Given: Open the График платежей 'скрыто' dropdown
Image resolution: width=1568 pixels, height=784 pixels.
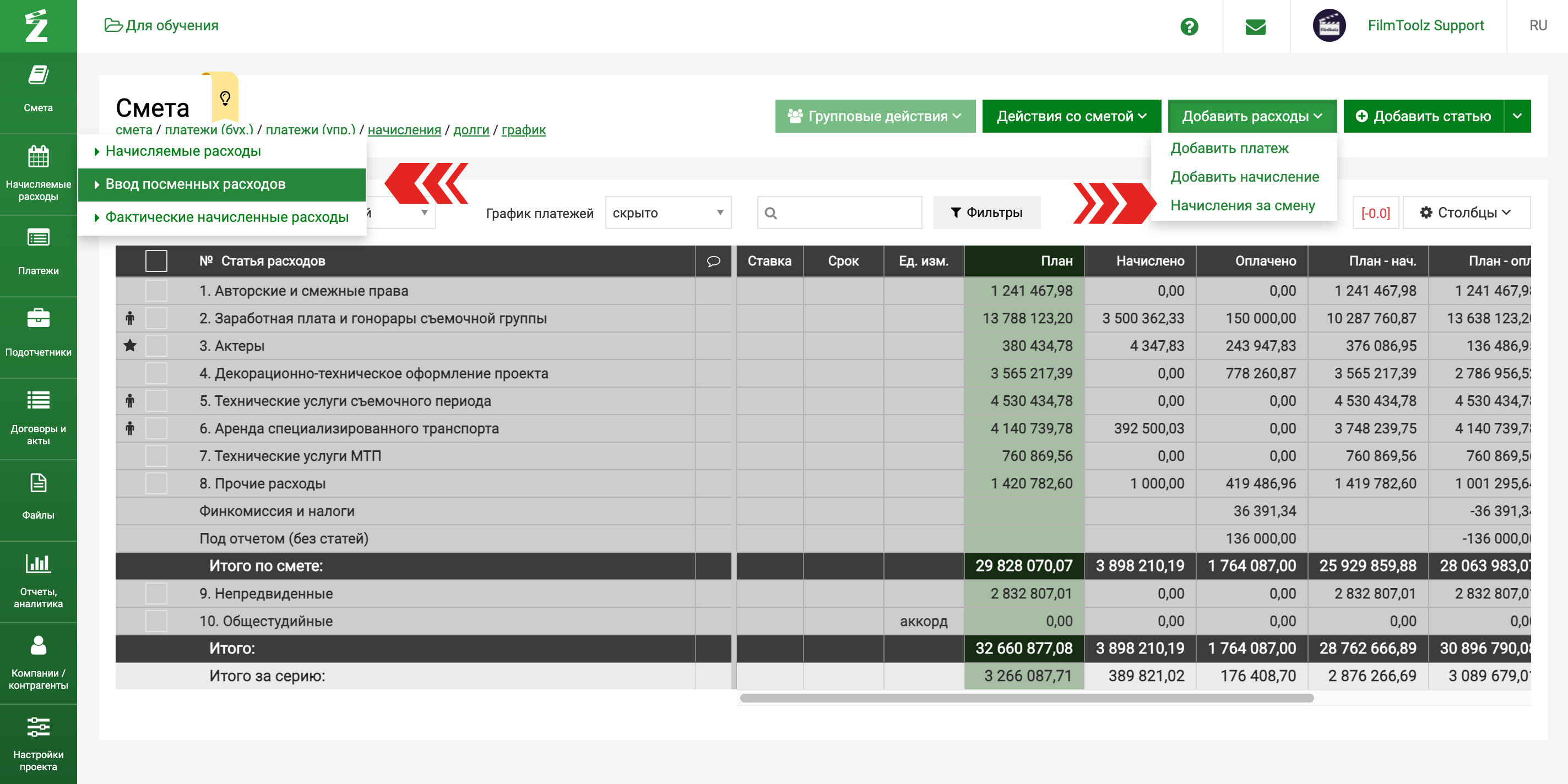Looking at the screenshot, I should point(668,213).
